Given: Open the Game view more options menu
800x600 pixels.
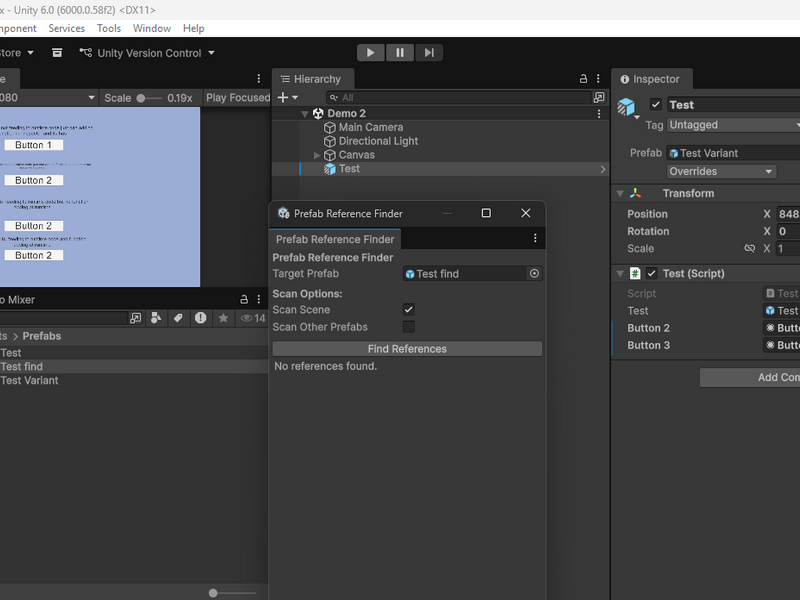Looking at the screenshot, I should pos(259,79).
